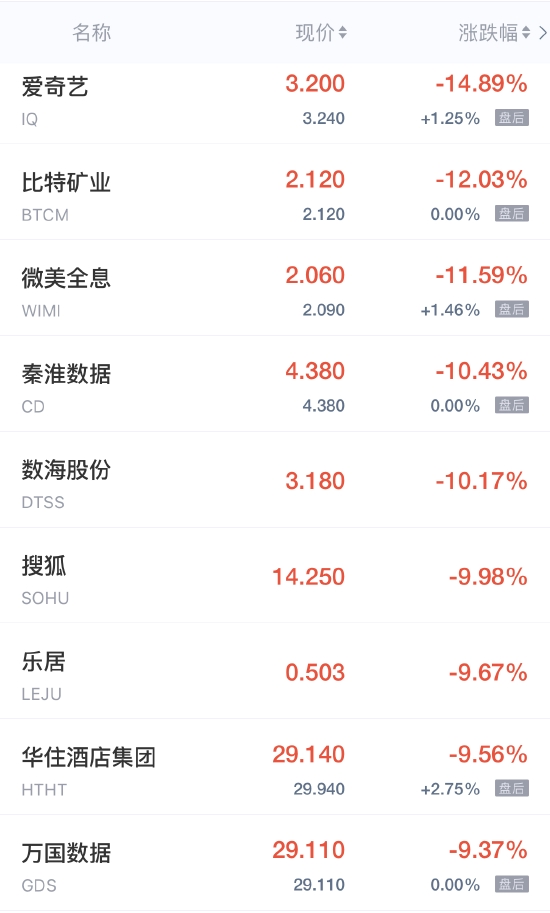
Task: Open 搜狐 SOHU stock row
Action: coord(275,575)
